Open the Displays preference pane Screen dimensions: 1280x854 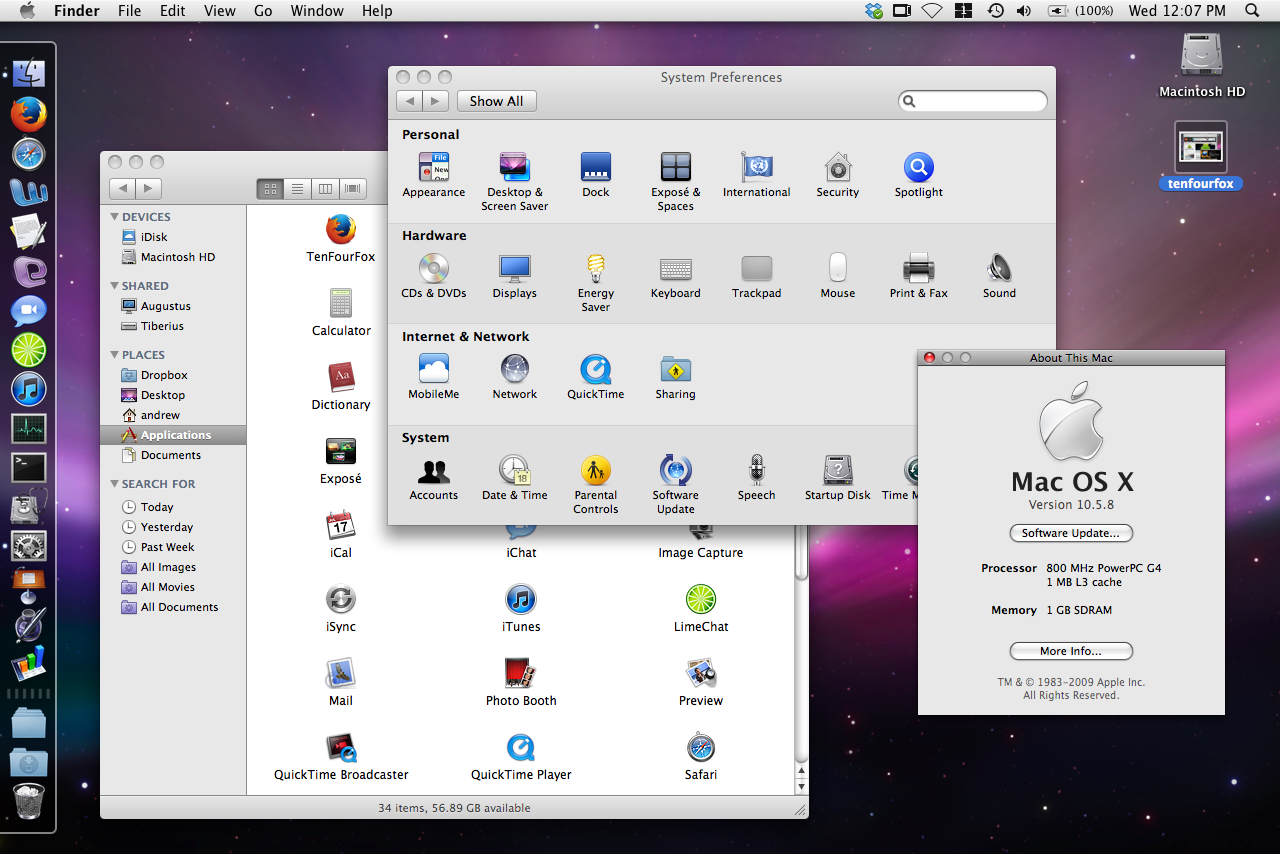point(514,268)
